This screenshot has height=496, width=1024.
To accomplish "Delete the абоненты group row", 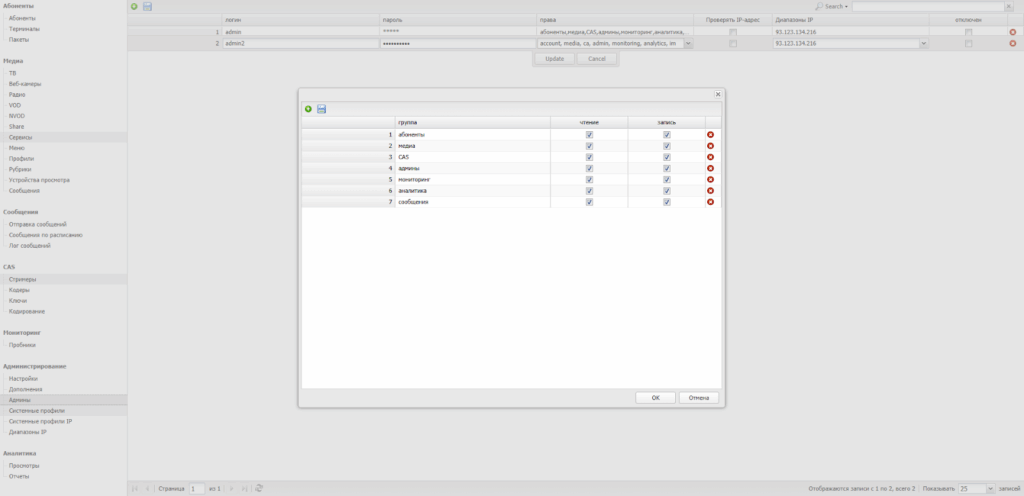I will (710, 134).
